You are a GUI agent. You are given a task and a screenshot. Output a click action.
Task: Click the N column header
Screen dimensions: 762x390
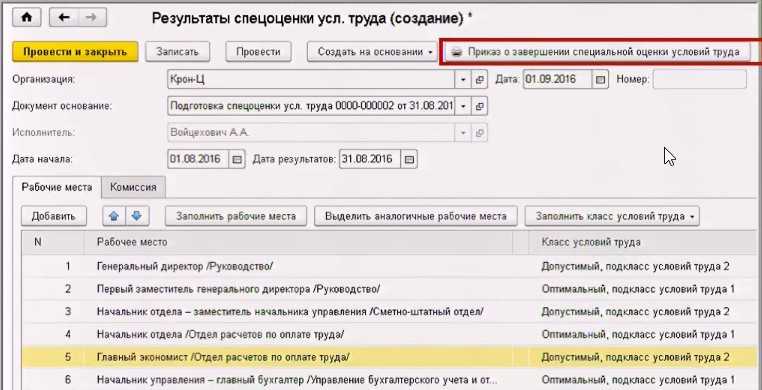[x=52, y=242]
